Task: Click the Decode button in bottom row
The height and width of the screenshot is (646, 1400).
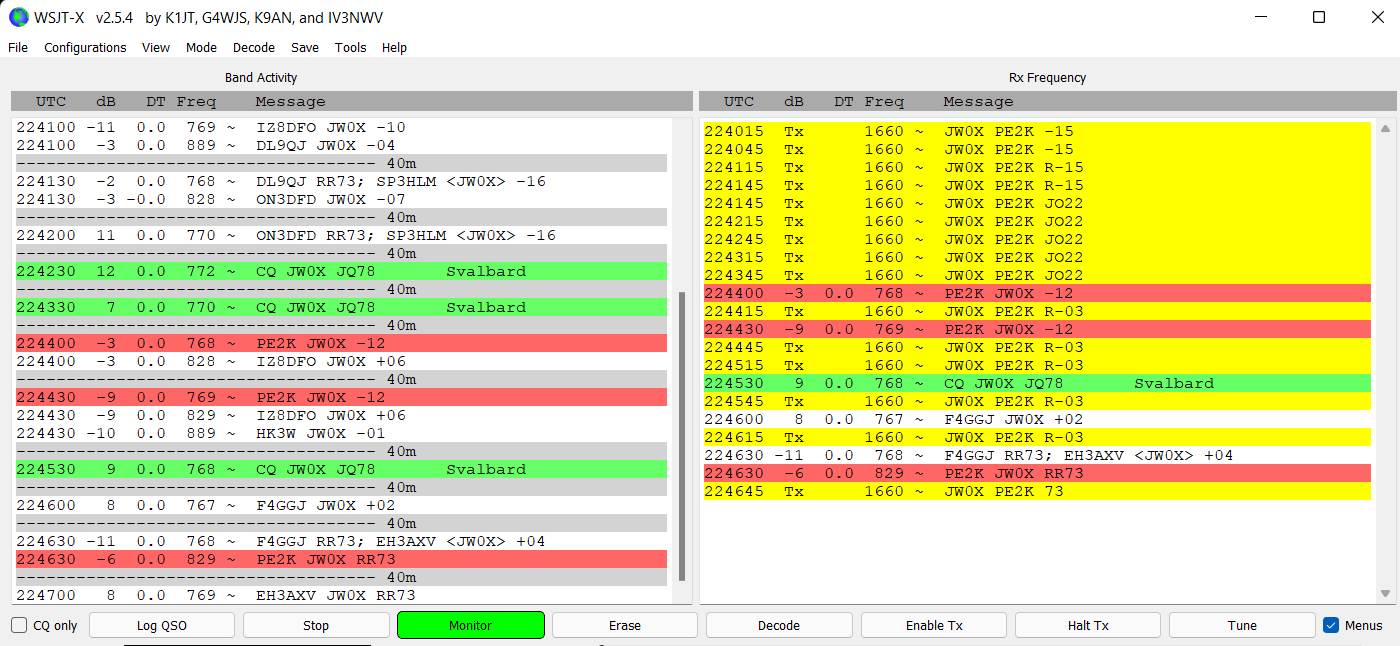Action: click(779, 625)
